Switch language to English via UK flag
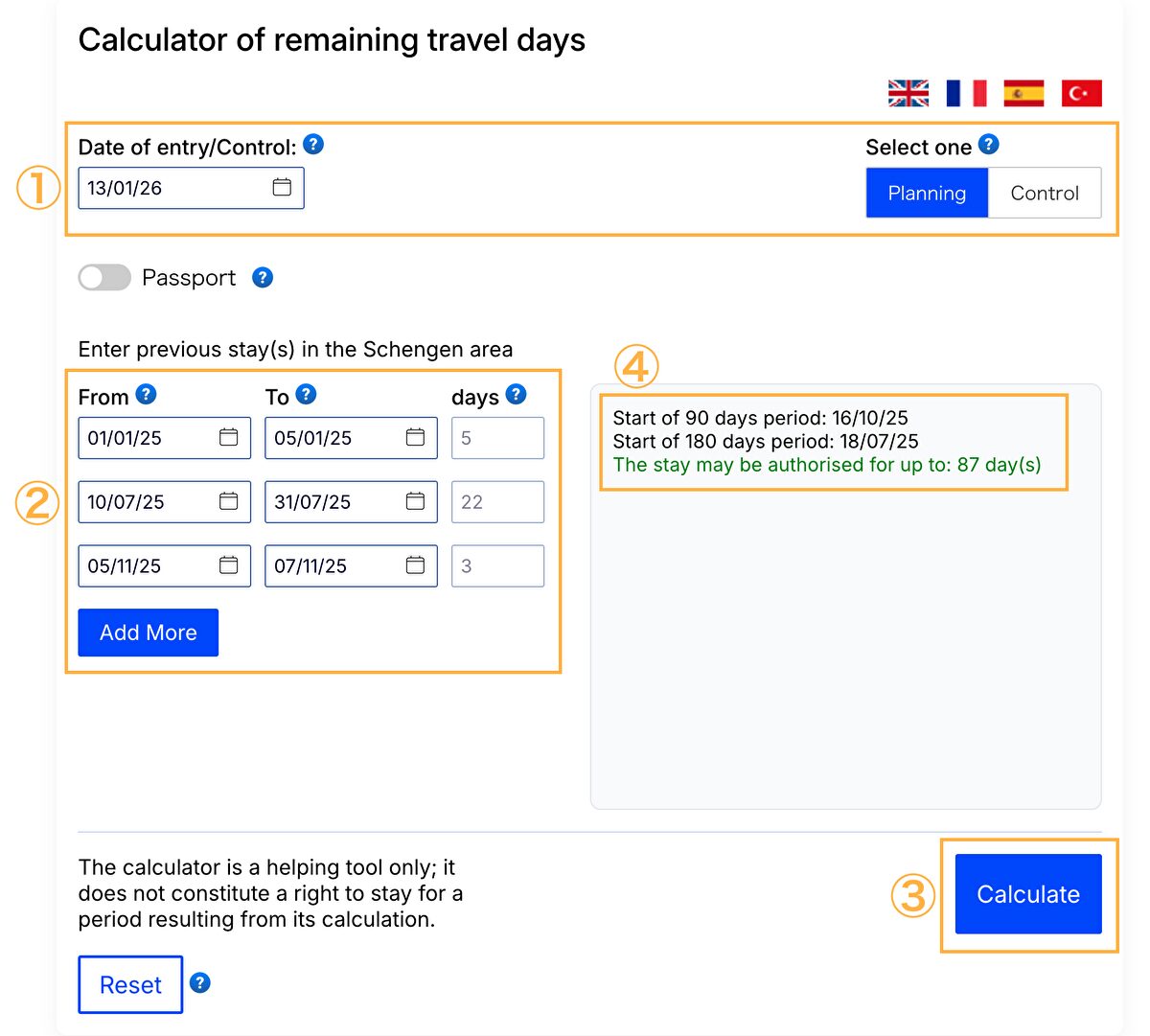1150x1036 pixels. (x=908, y=93)
